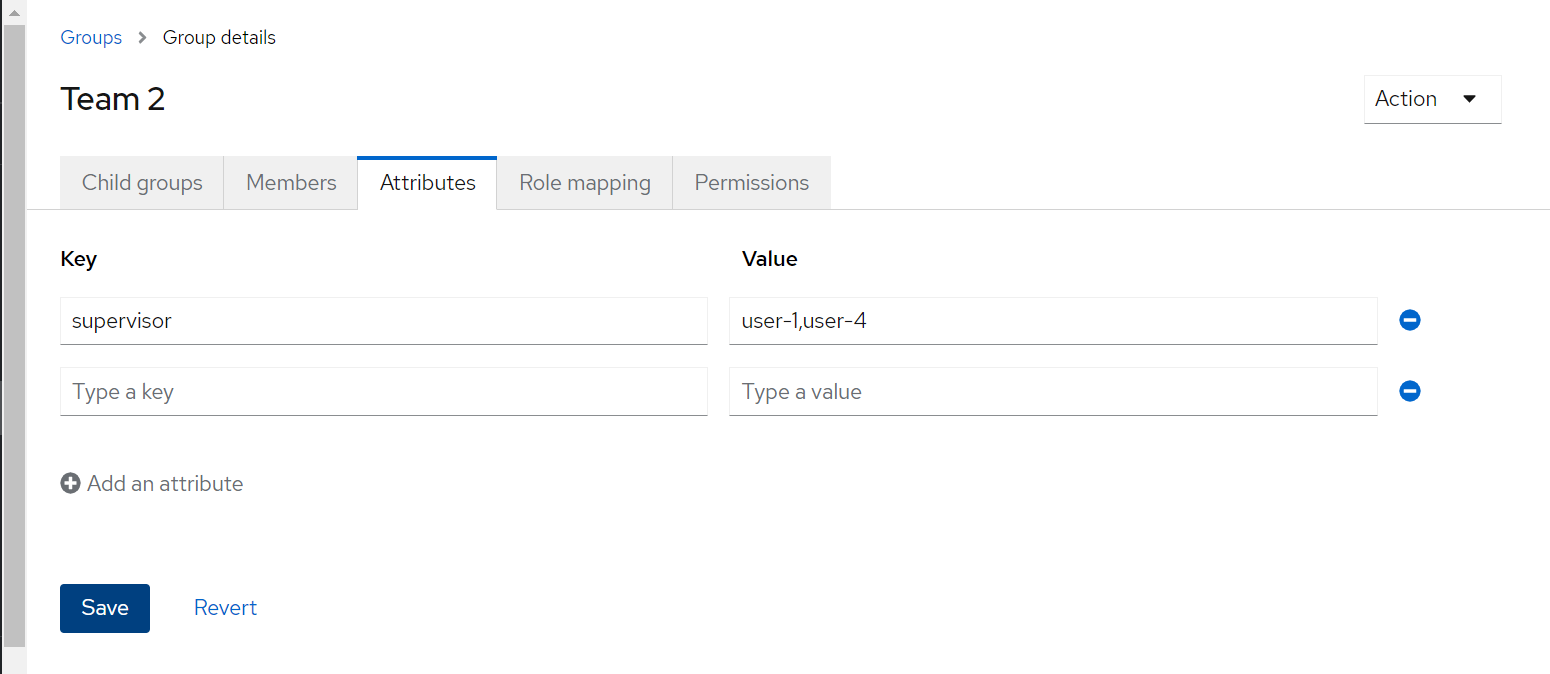The width and height of the screenshot is (1550, 674).
Task: Focus the 'Type a value' input
Action: (1052, 392)
